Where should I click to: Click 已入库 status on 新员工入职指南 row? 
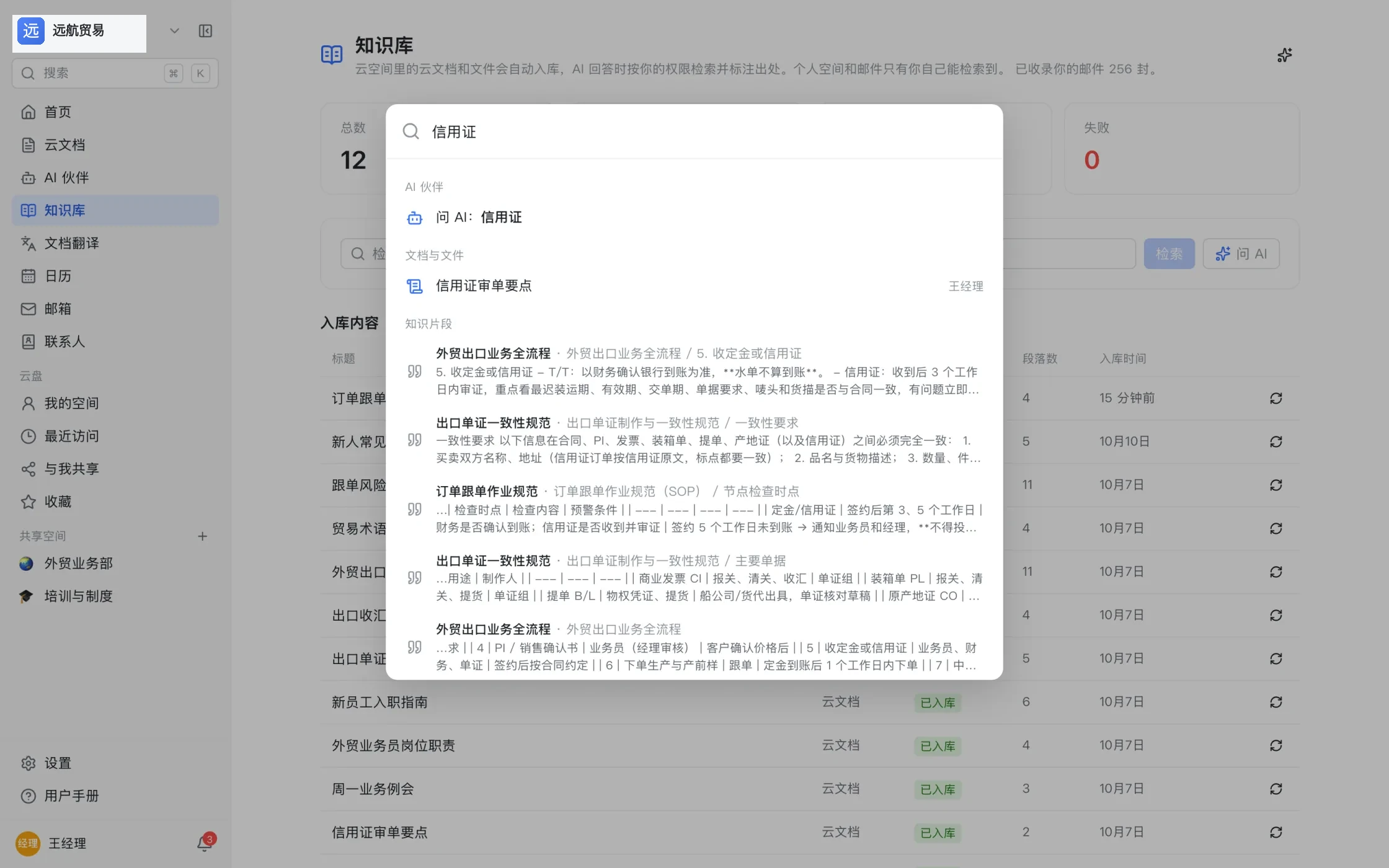[937, 702]
